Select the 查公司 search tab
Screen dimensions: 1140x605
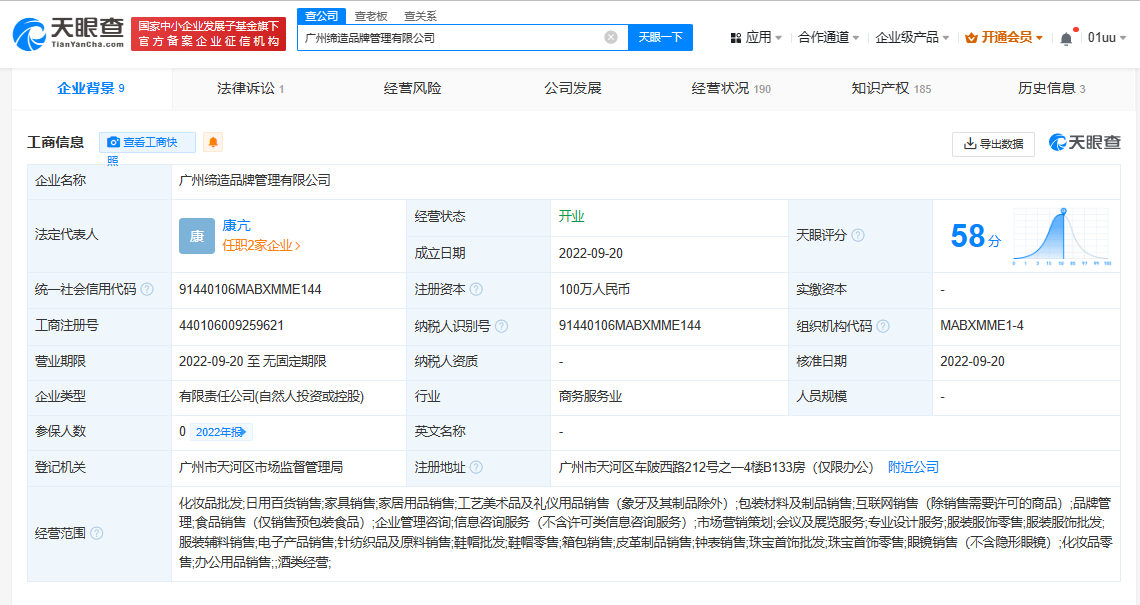pos(321,16)
